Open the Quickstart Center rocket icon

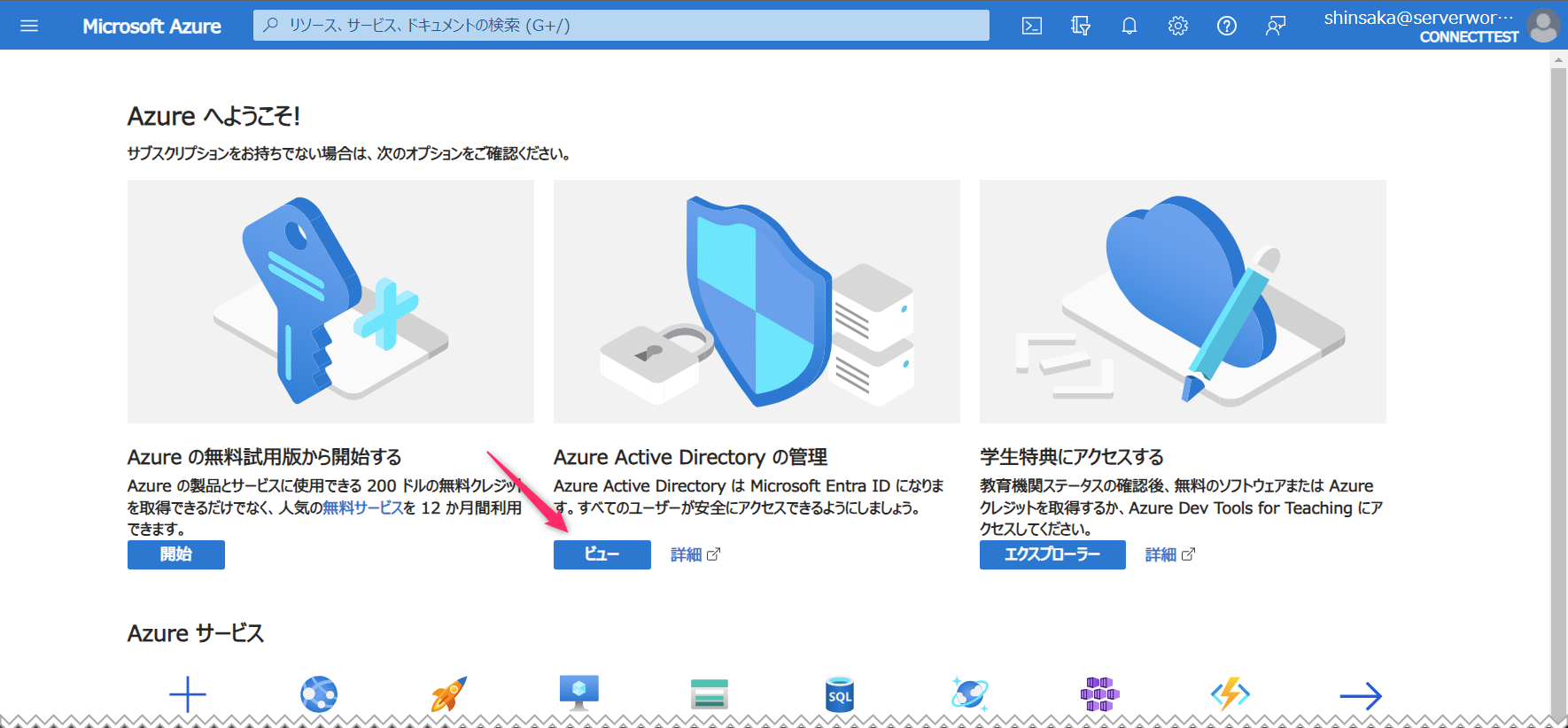click(x=449, y=694)
